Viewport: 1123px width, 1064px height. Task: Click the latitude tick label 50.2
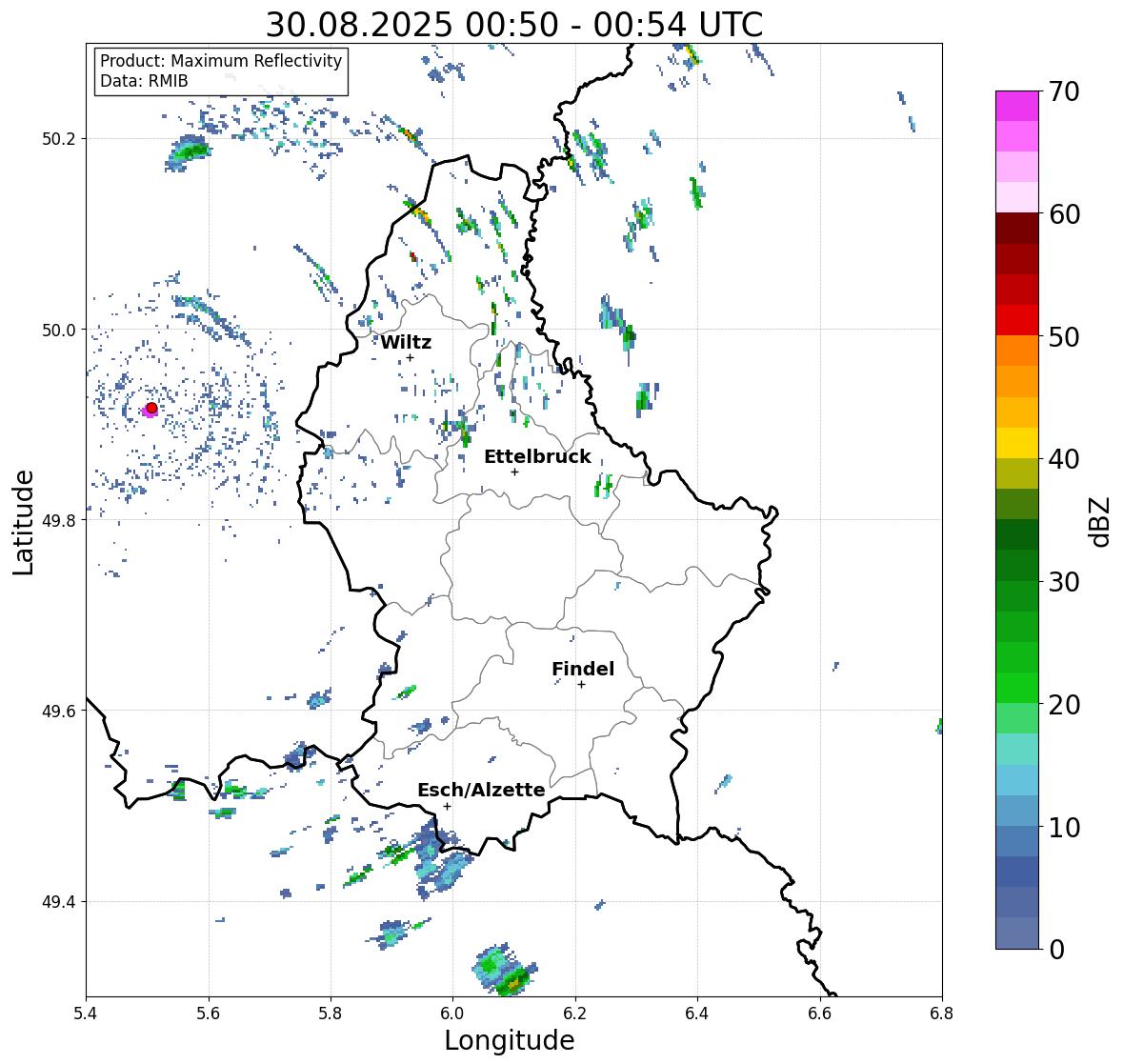click(59, 139)
